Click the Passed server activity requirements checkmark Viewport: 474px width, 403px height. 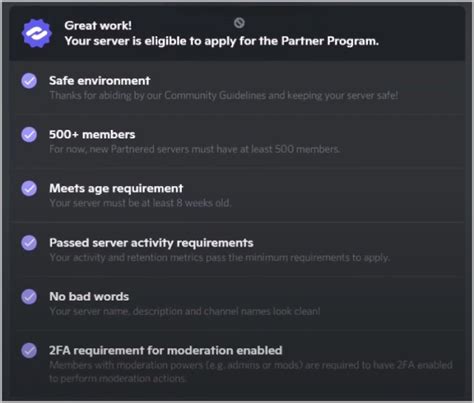(29, 243)
